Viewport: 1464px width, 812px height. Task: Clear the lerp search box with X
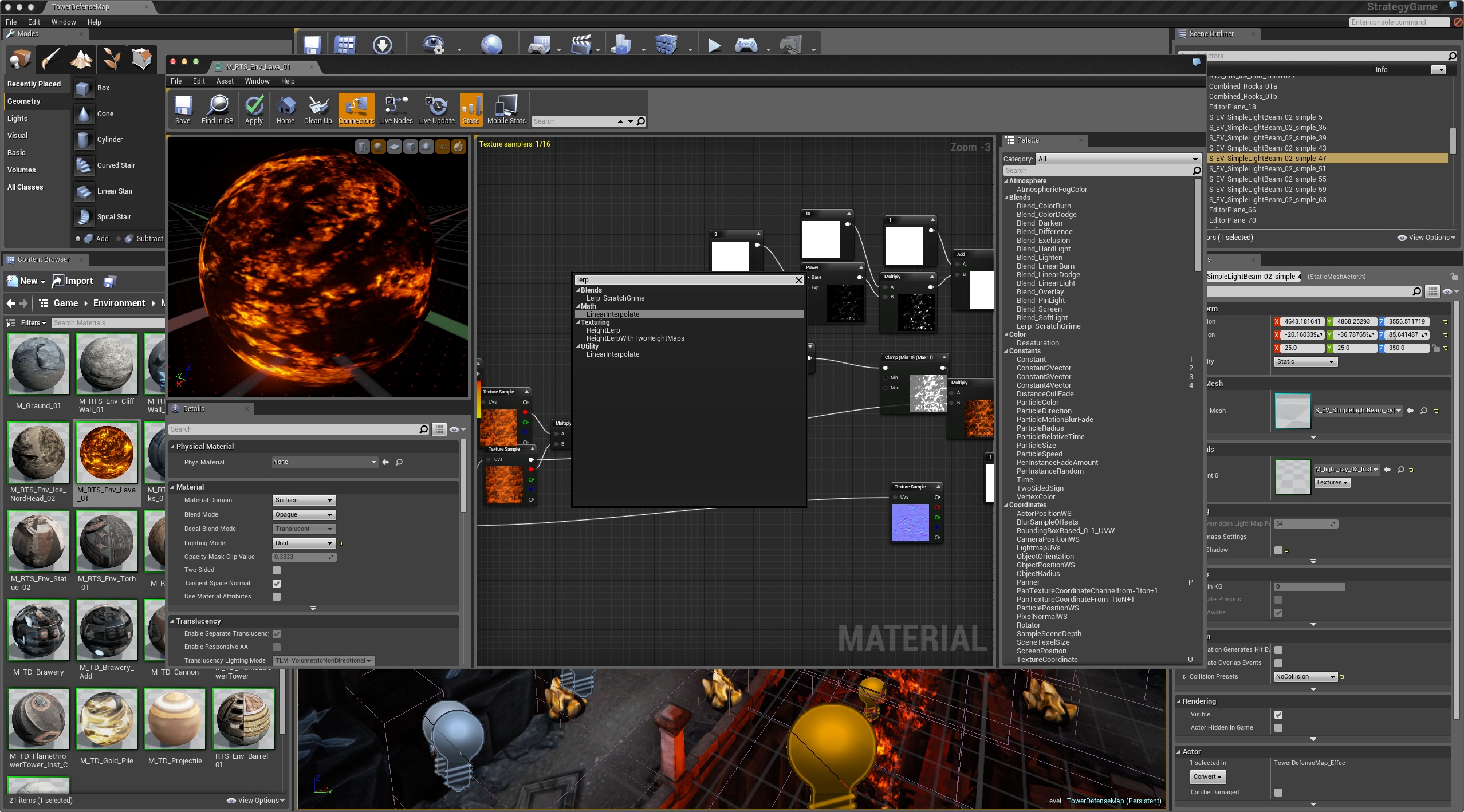(x=798, y=280)
